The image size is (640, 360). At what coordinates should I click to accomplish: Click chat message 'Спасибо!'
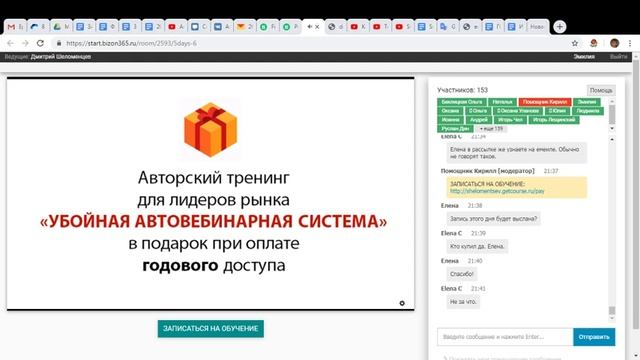coord(462,274)
